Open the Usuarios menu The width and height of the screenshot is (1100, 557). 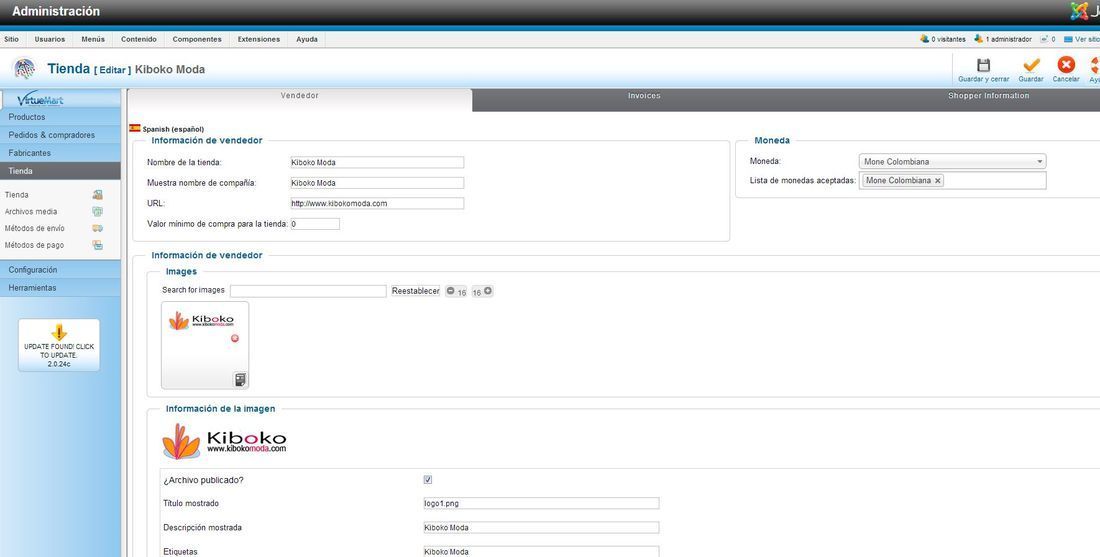(x=50, y=39)
